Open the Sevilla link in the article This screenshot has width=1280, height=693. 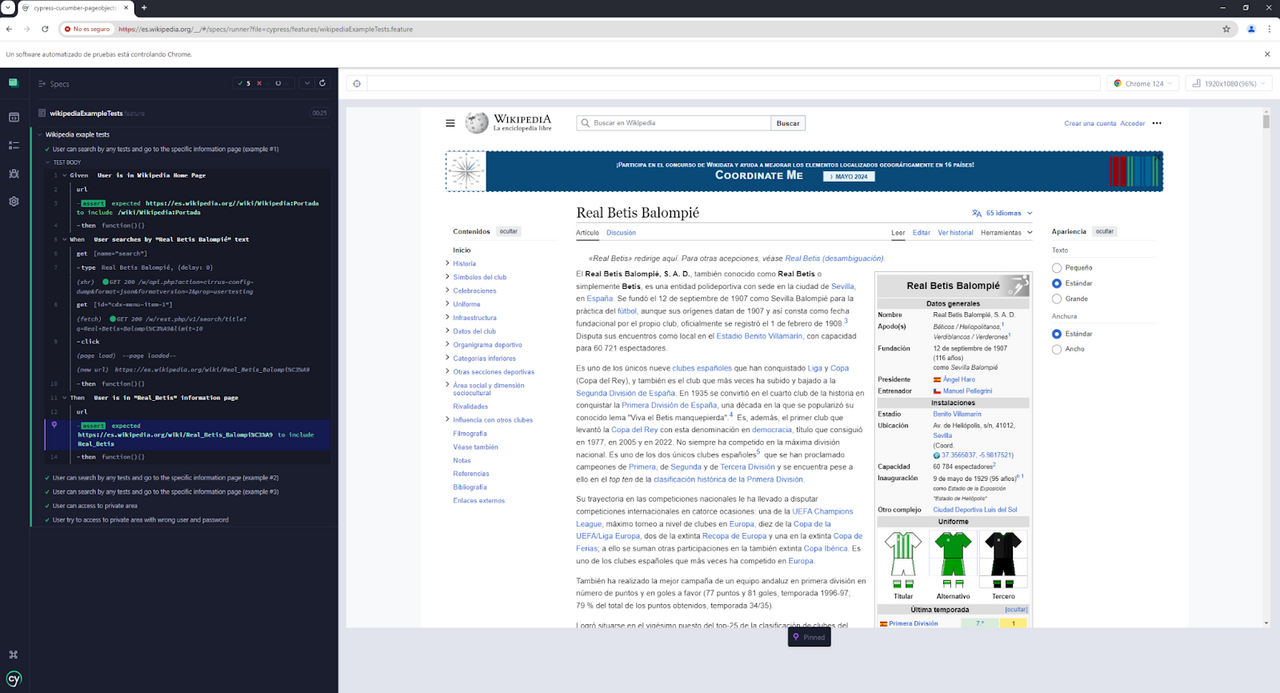click(843, 285)
